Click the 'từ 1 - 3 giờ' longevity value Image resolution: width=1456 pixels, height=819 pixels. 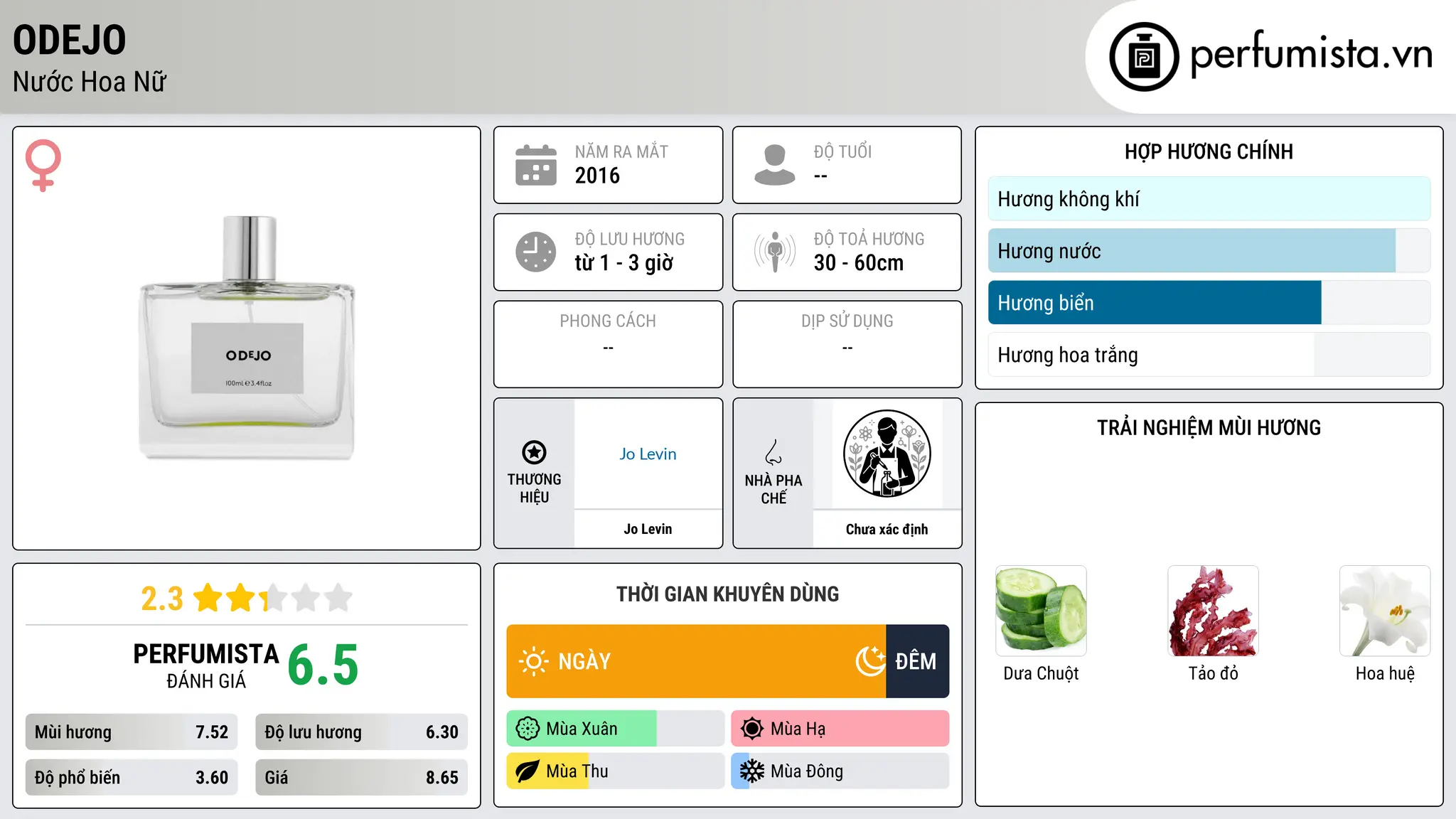(x=624, y=263)
